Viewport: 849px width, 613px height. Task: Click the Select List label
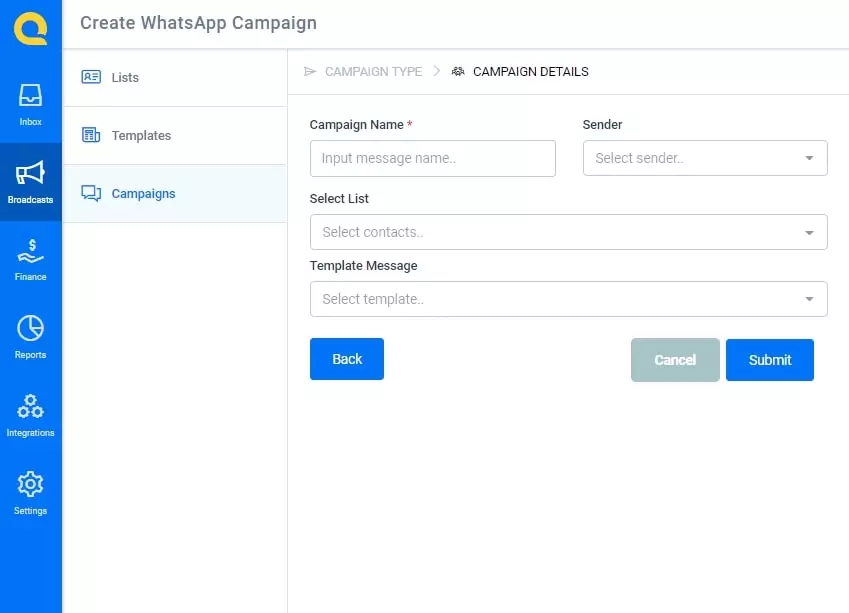pyautogui.click(x=339, y=199)
